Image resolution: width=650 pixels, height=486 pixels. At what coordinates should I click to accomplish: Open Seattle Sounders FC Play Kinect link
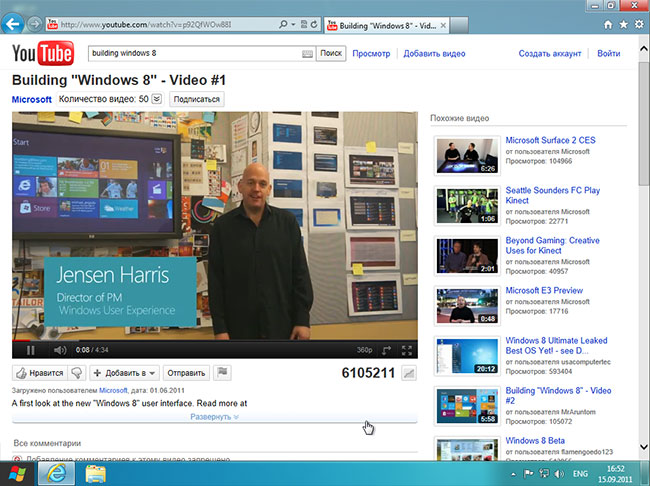click(552, 195)
